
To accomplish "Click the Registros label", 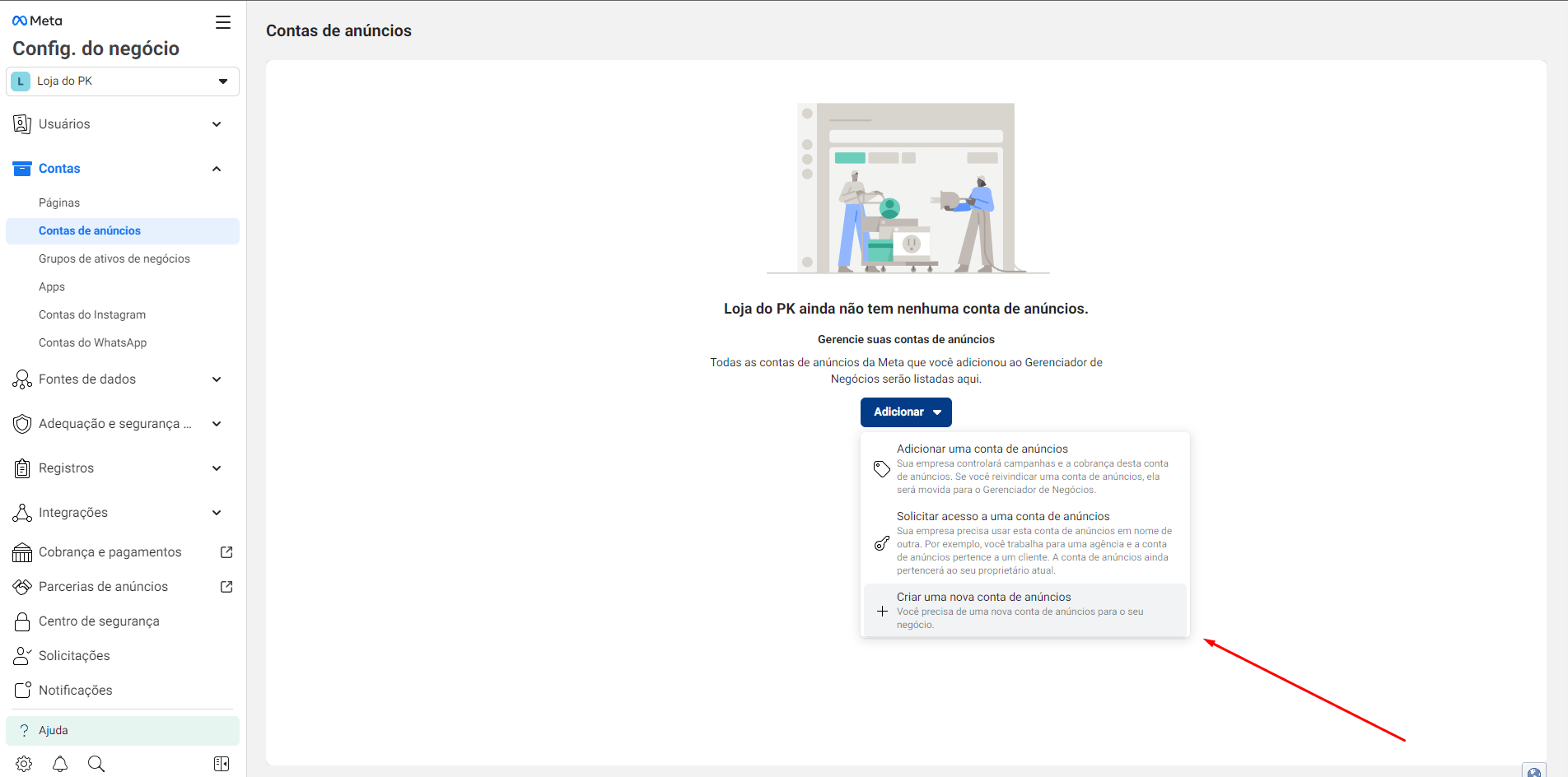I will 66,468.
